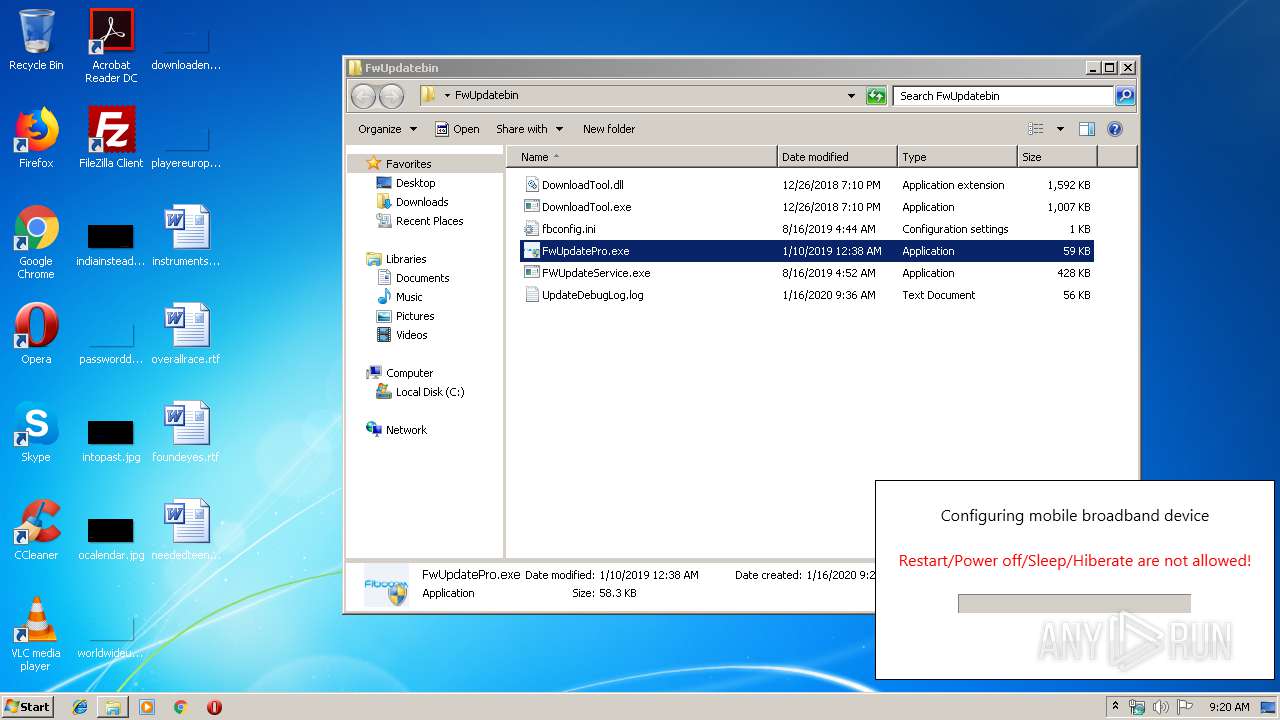Open the VLC media player desktop shortcut
This screenshot has height=720, width=1280.
point(36,634)
